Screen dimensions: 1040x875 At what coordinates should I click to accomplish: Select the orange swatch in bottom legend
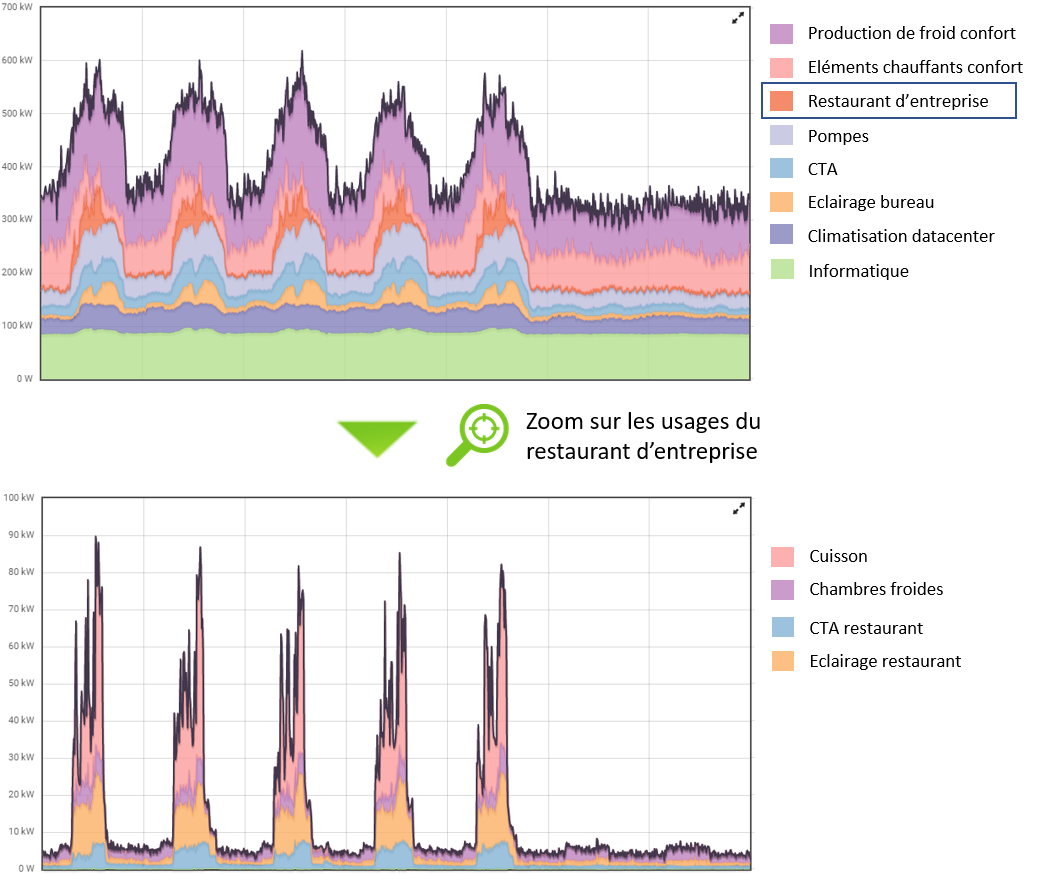[782, 660]
